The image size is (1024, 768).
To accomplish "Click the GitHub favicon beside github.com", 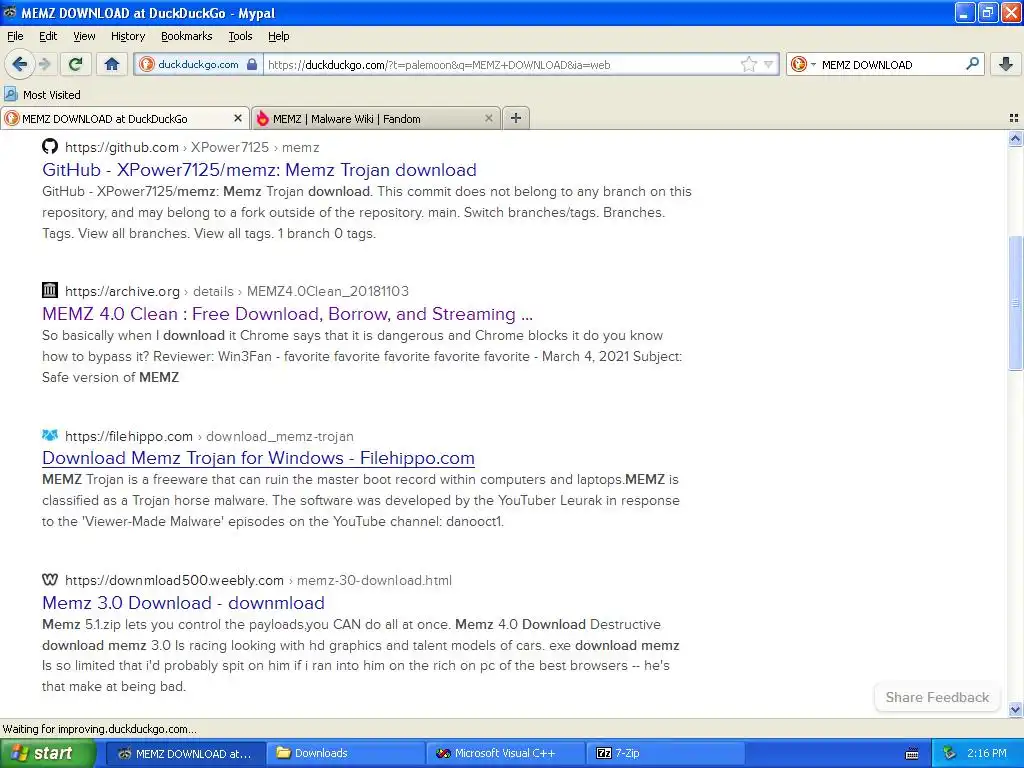I will 50,146.
